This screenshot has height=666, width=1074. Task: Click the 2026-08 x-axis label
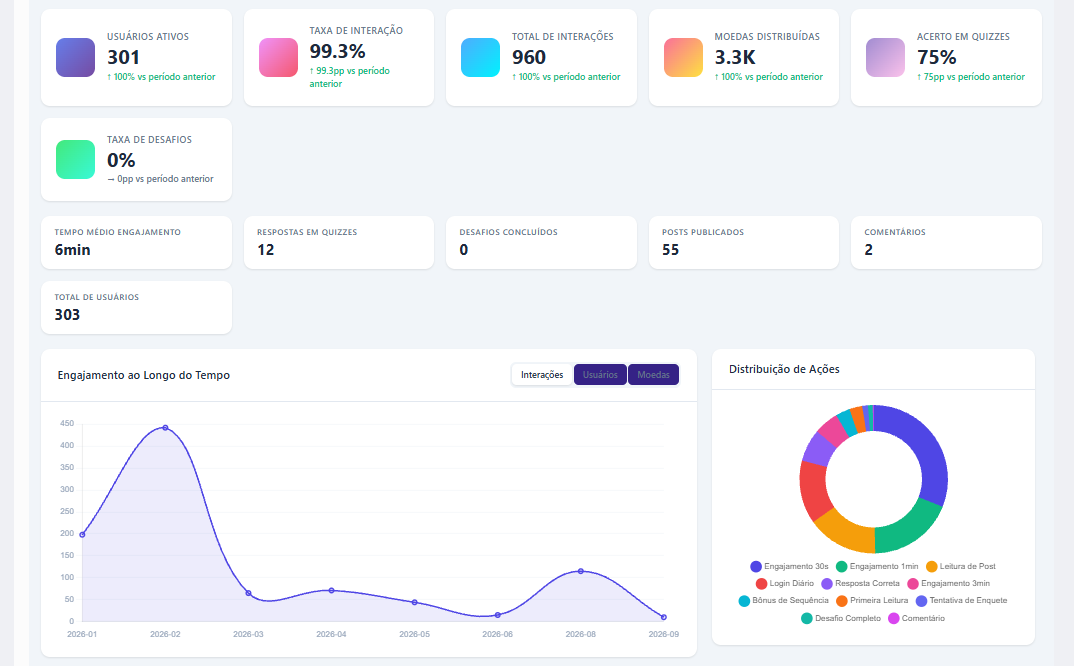click(581, 634)
